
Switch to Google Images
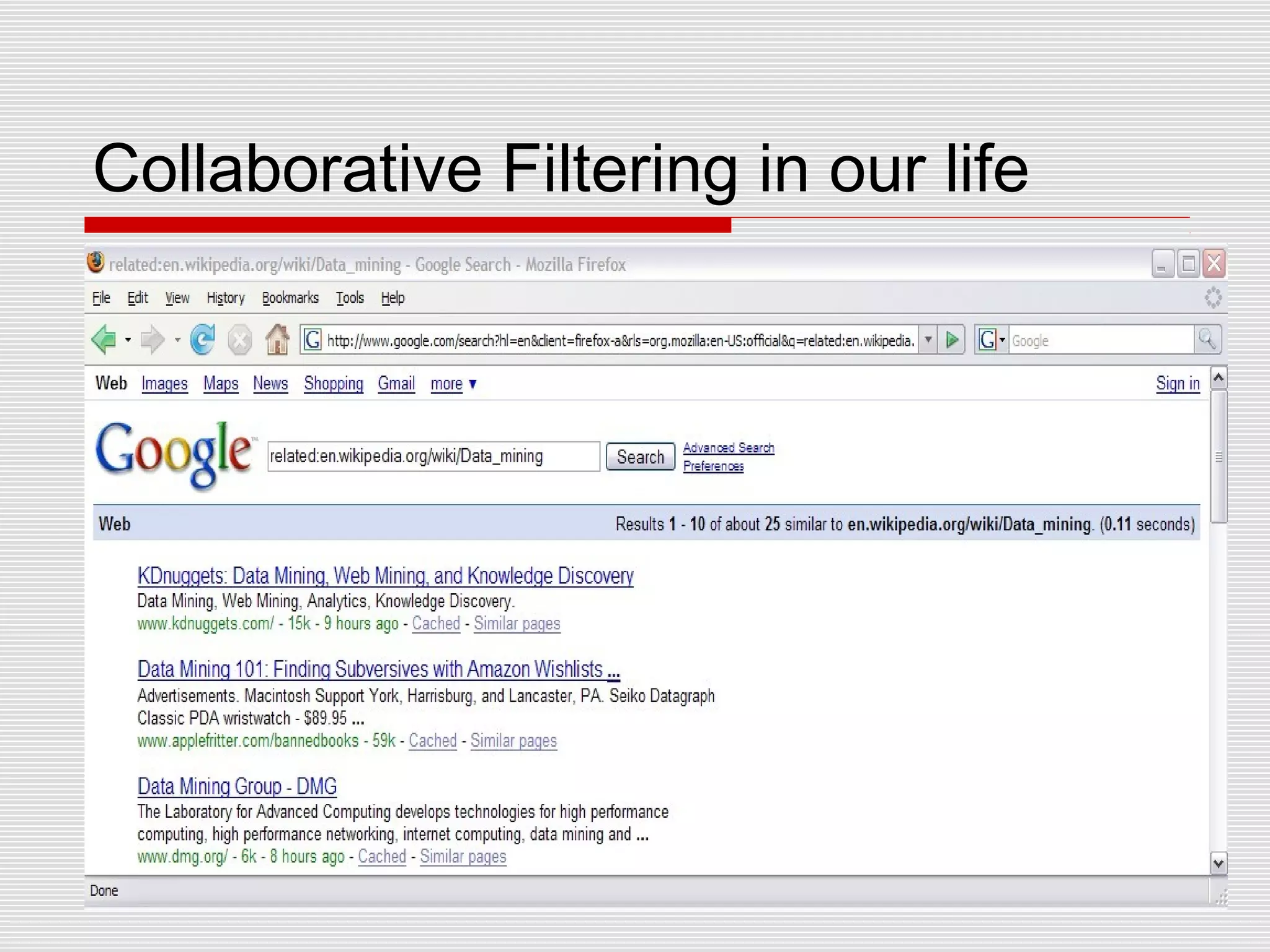tap(164, 384)
